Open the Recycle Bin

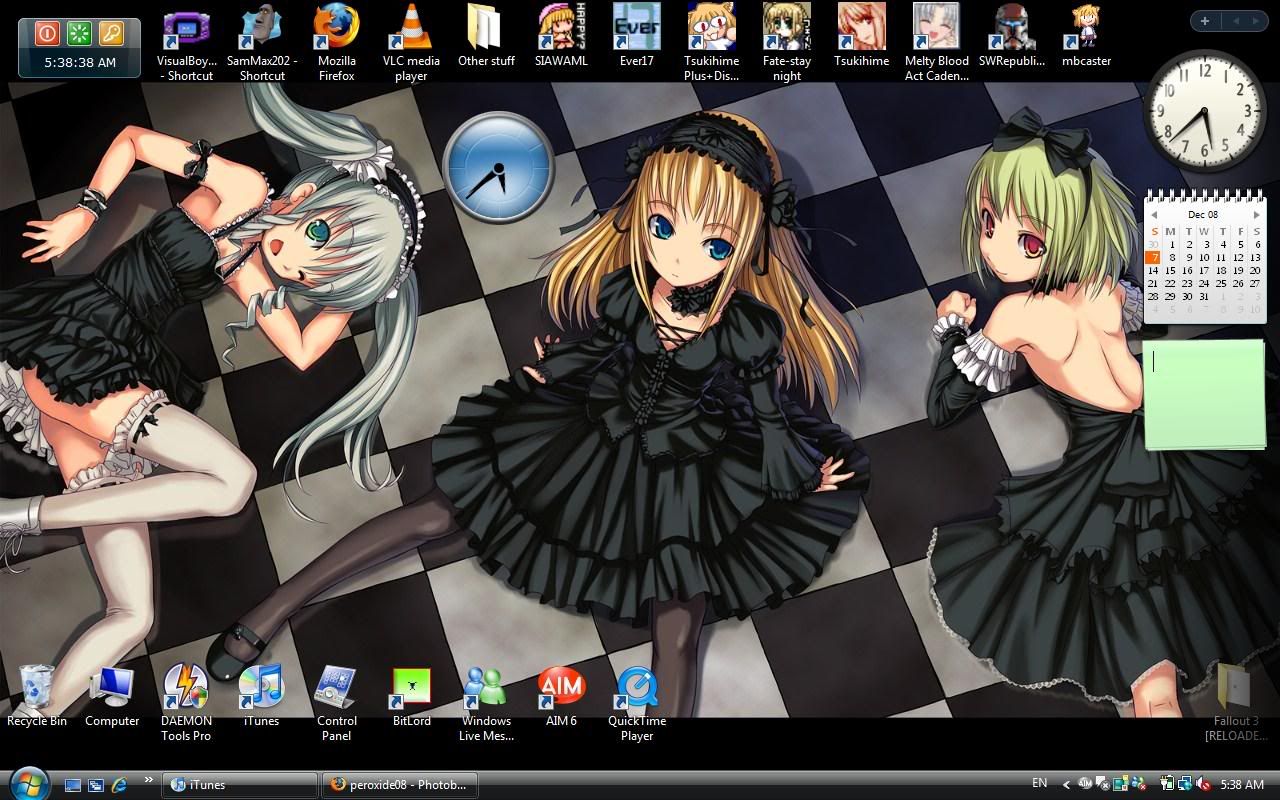click(x=37, y=688)
